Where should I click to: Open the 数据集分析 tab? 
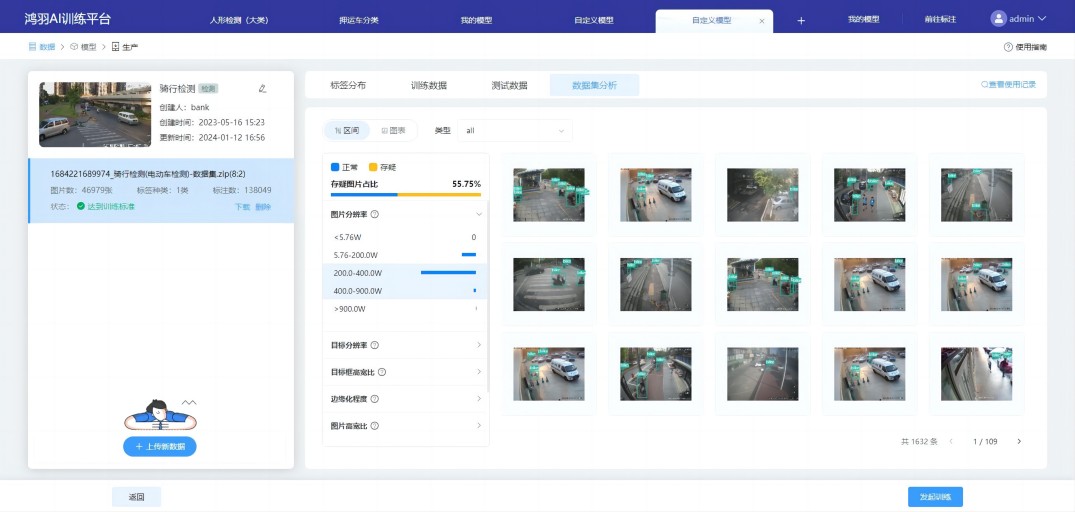594,86
